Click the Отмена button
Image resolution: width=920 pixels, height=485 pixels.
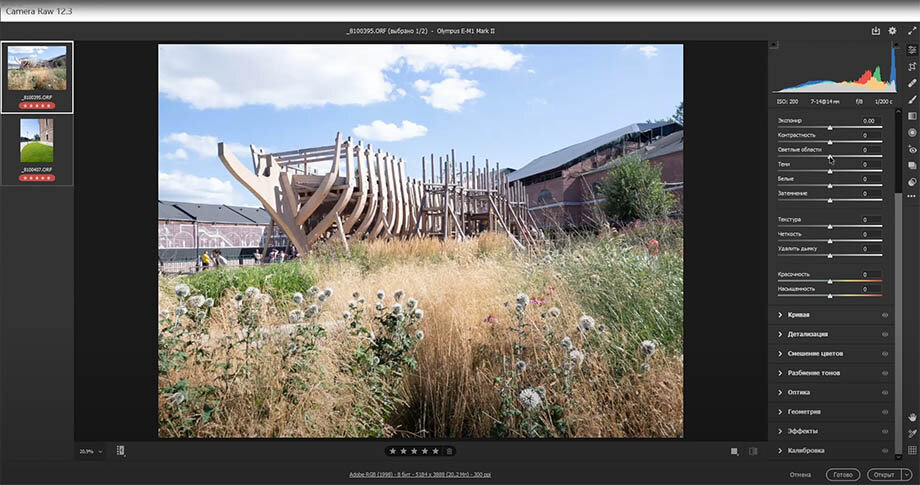(x=800, y=474)
